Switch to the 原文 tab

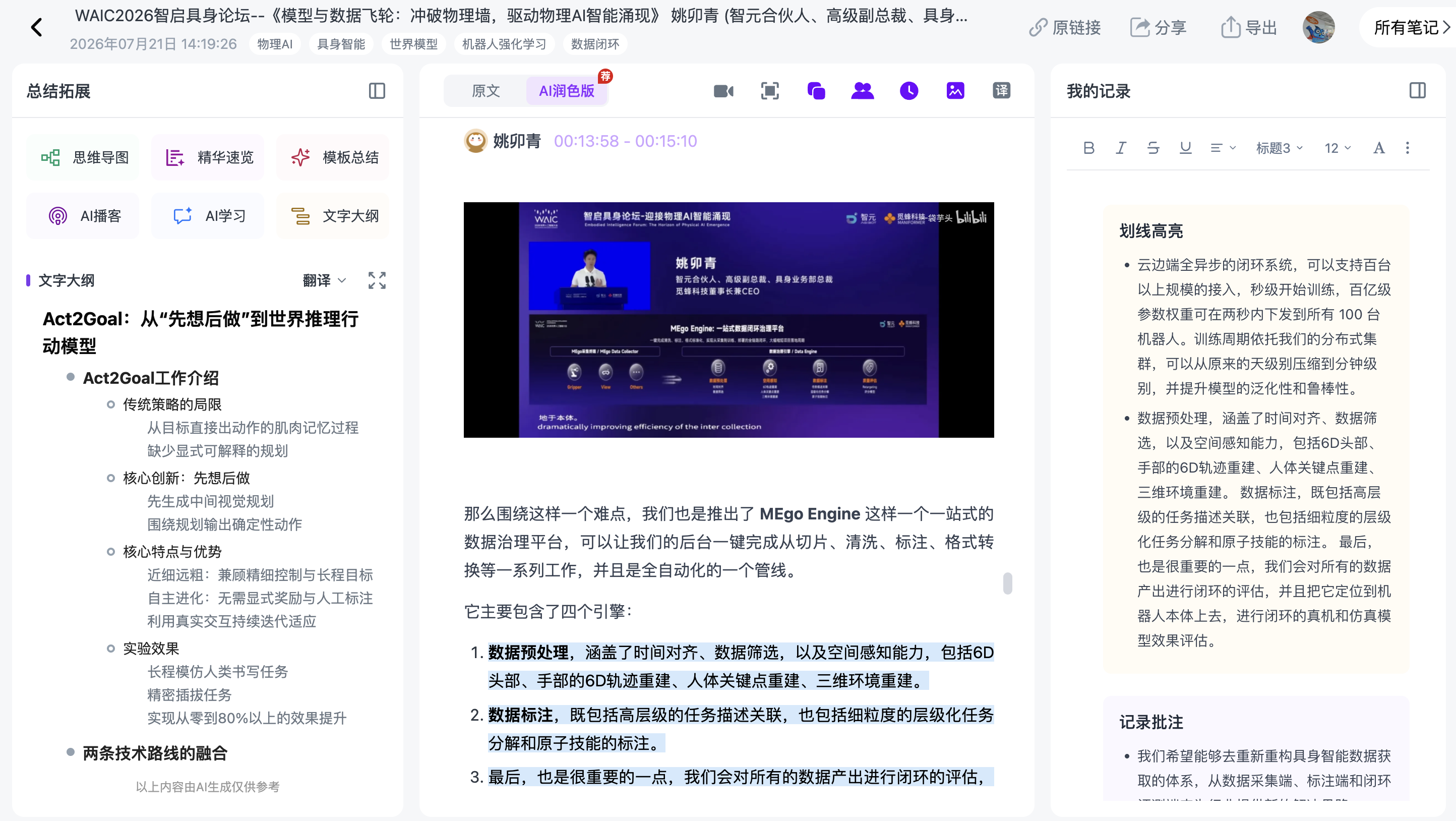click(486, 91)
